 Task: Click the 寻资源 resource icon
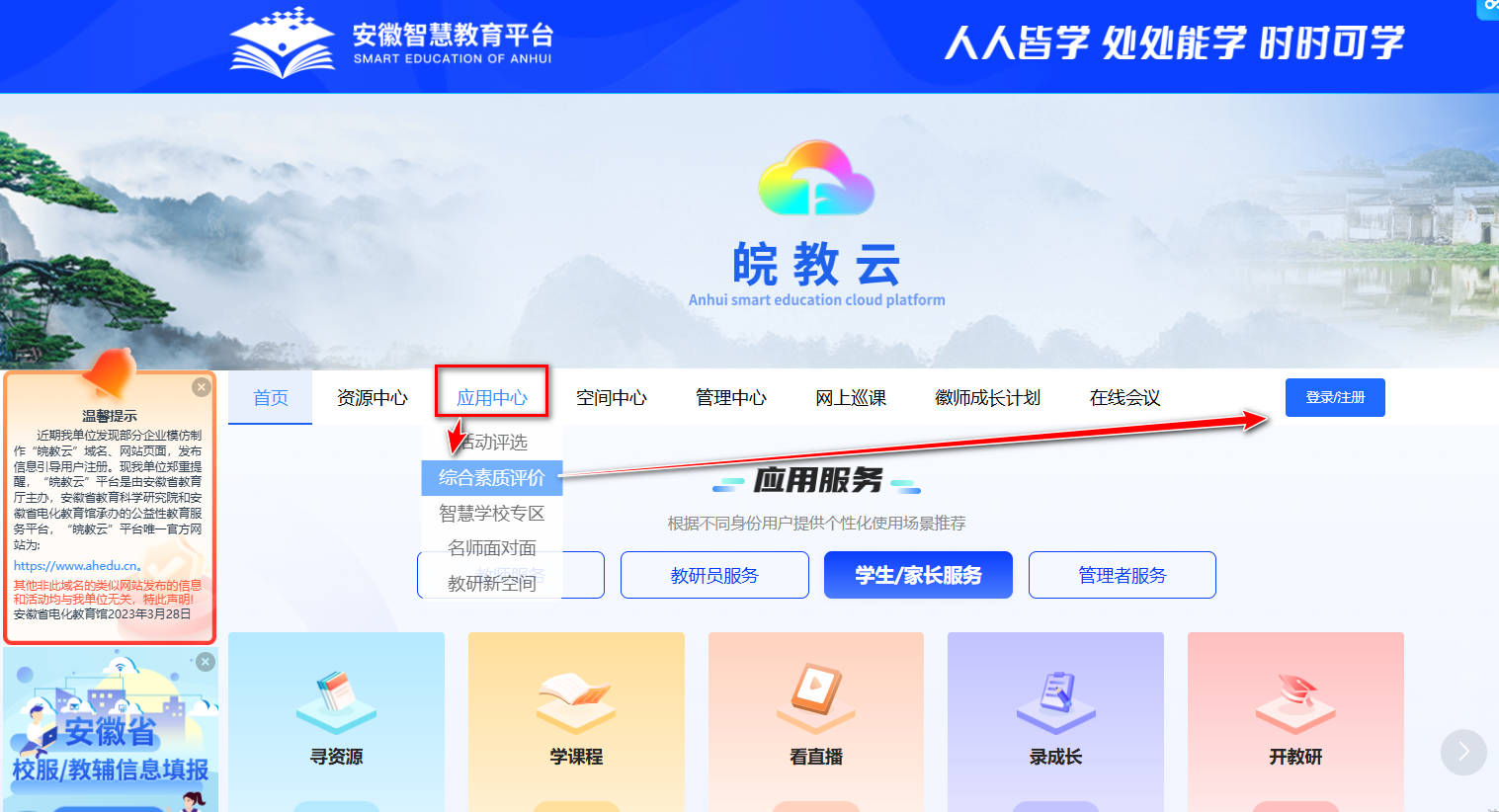click(x=336, y=695)
